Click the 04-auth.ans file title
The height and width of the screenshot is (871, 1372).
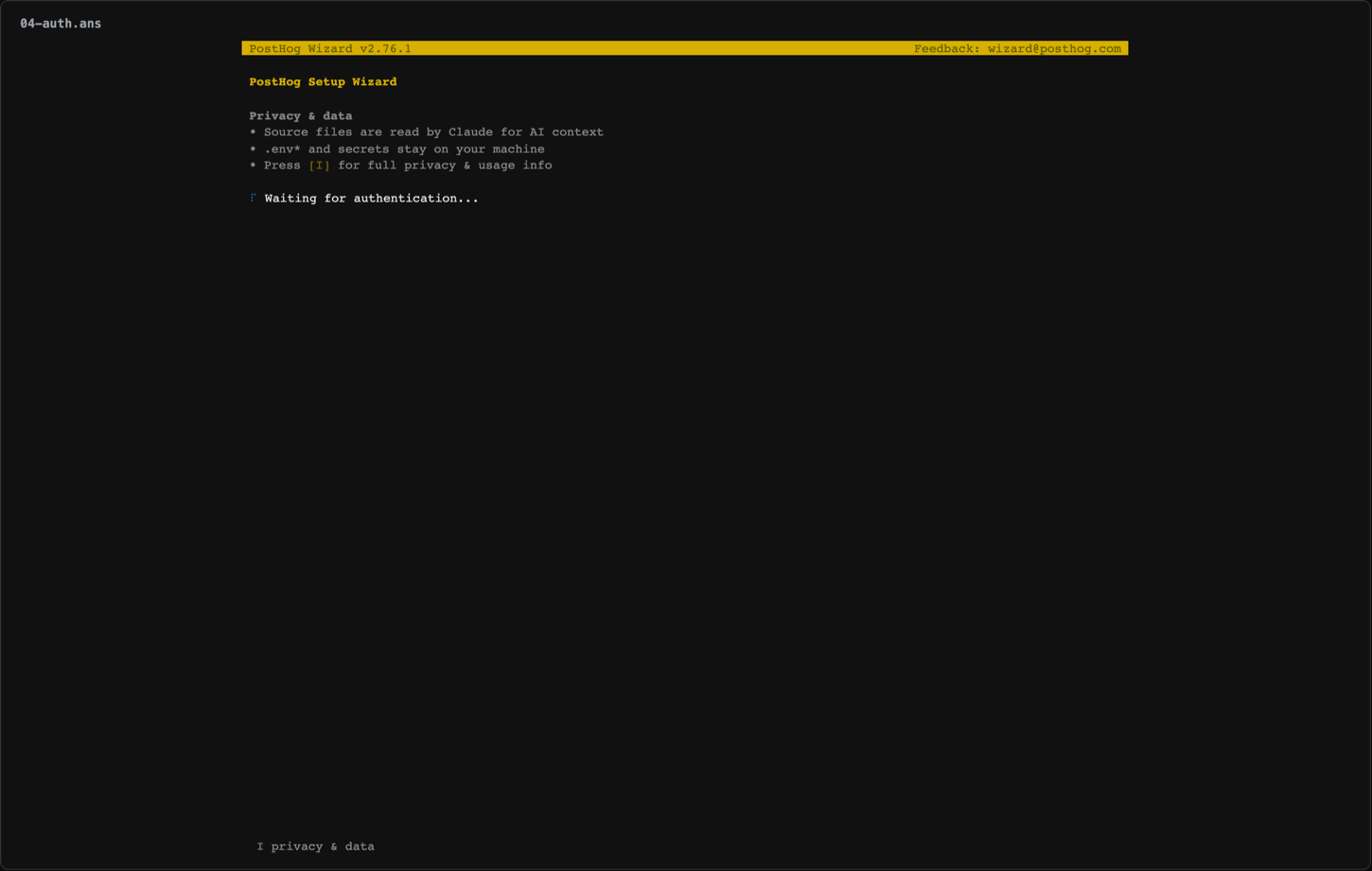click(x=61, y=24)
